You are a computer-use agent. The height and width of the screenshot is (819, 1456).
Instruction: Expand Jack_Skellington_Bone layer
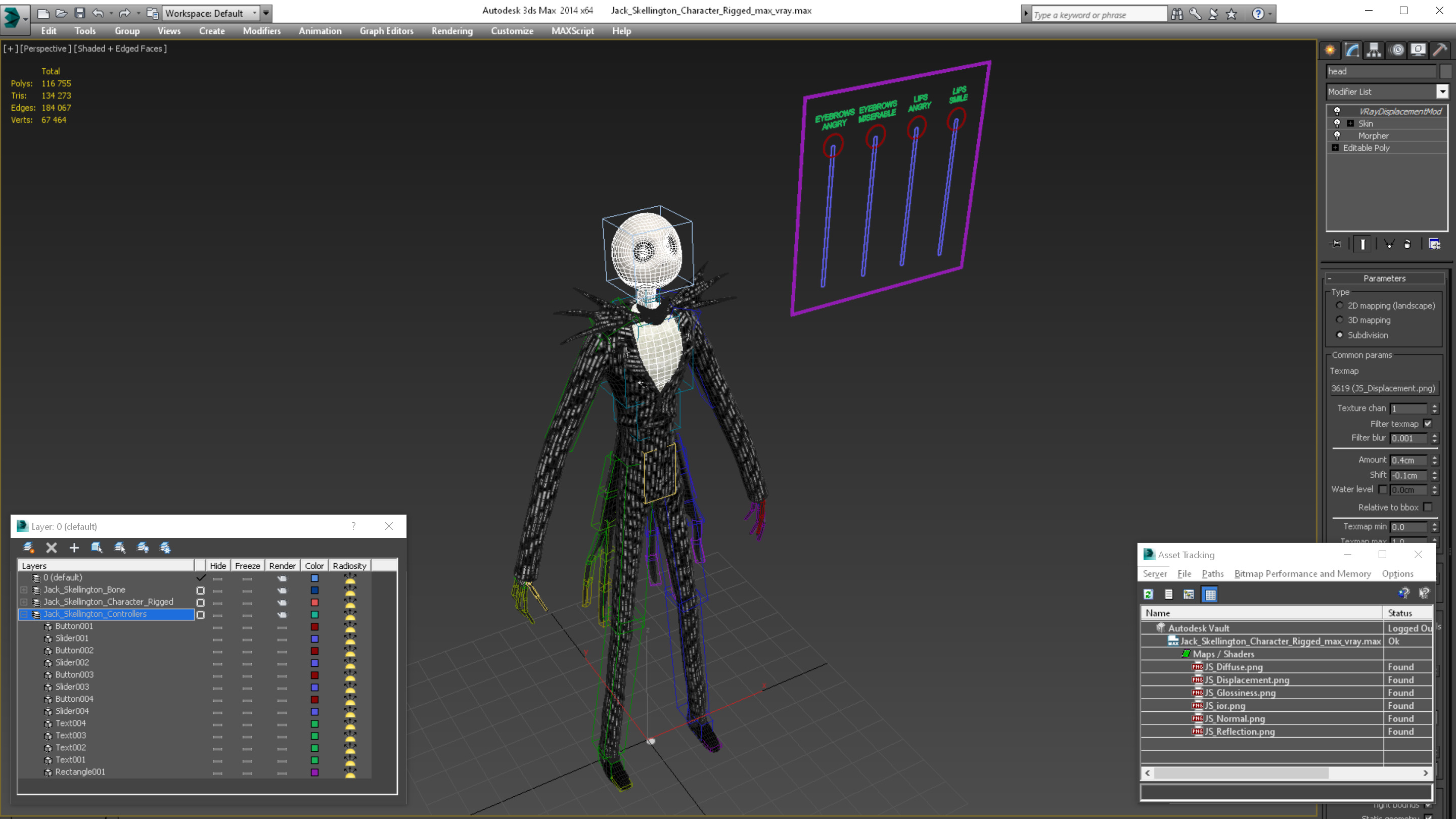pyautogui.click(x=24, y=589)
